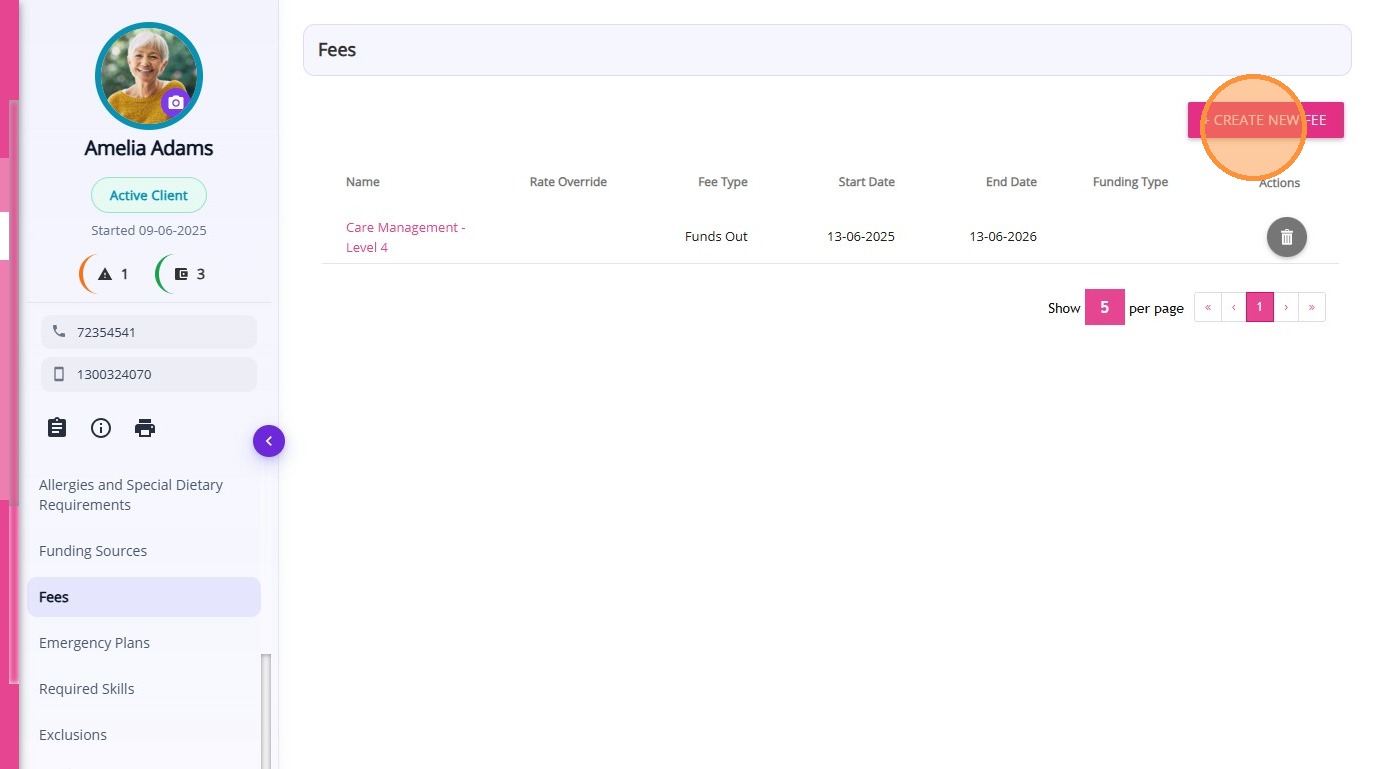The height and width of the screenshot is (769, 1376).
Task: Click the camera icon on profile photo
Action: 176,102
